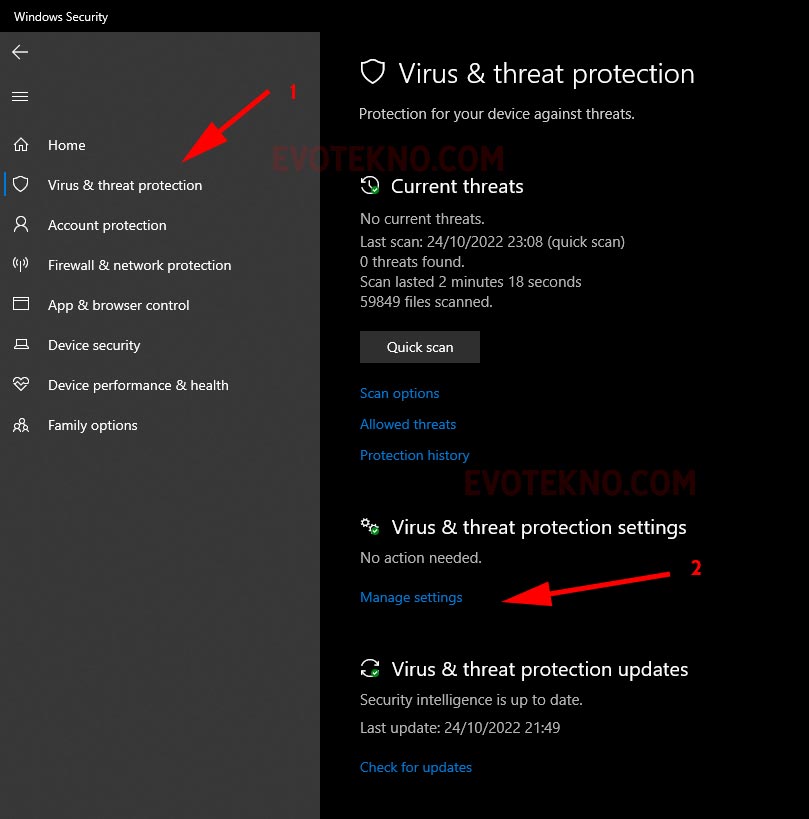The height and width of the screenshot is (819, 809).
Task: Start a Quick scan
Action: tap(420, 347)
